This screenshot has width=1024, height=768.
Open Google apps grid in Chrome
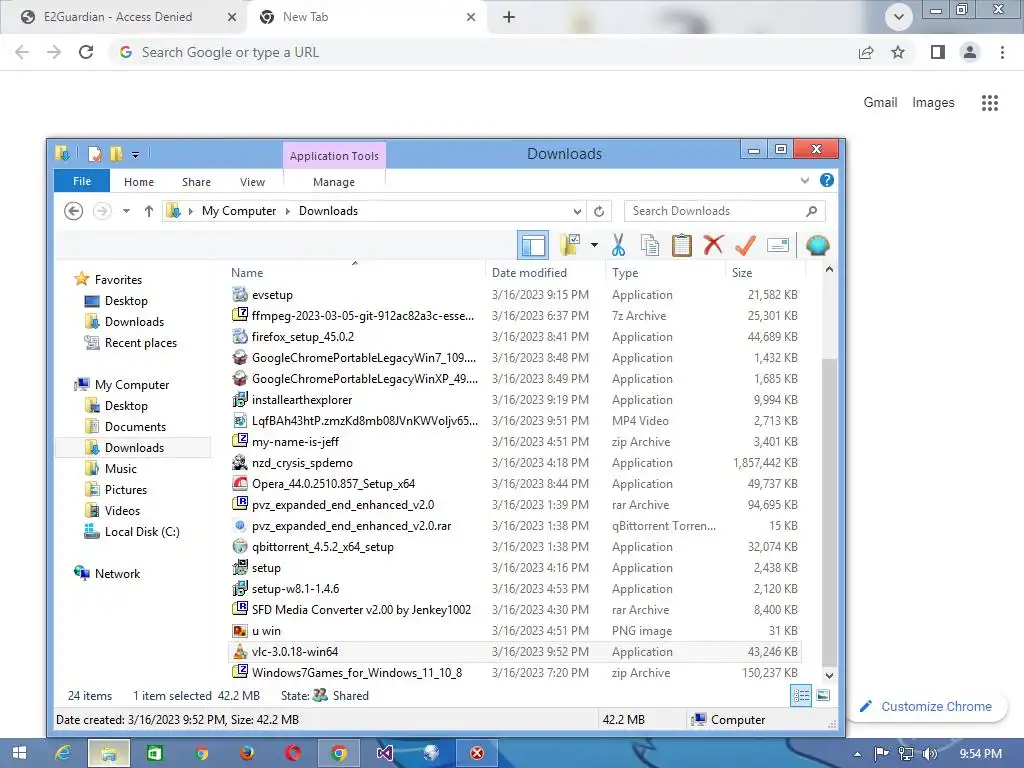coord(989,103)
